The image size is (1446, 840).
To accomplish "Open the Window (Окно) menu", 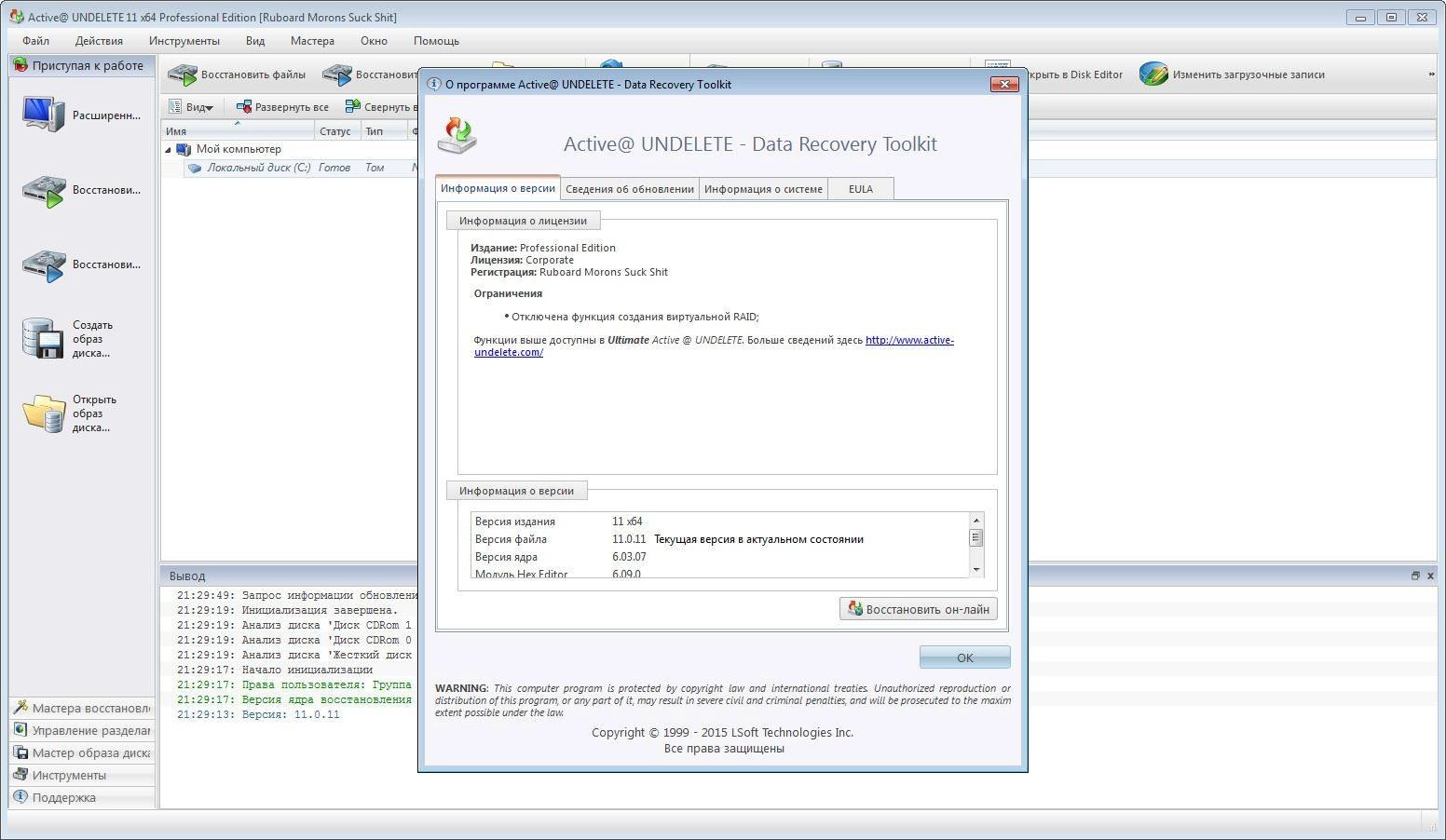I will point(374,41).
